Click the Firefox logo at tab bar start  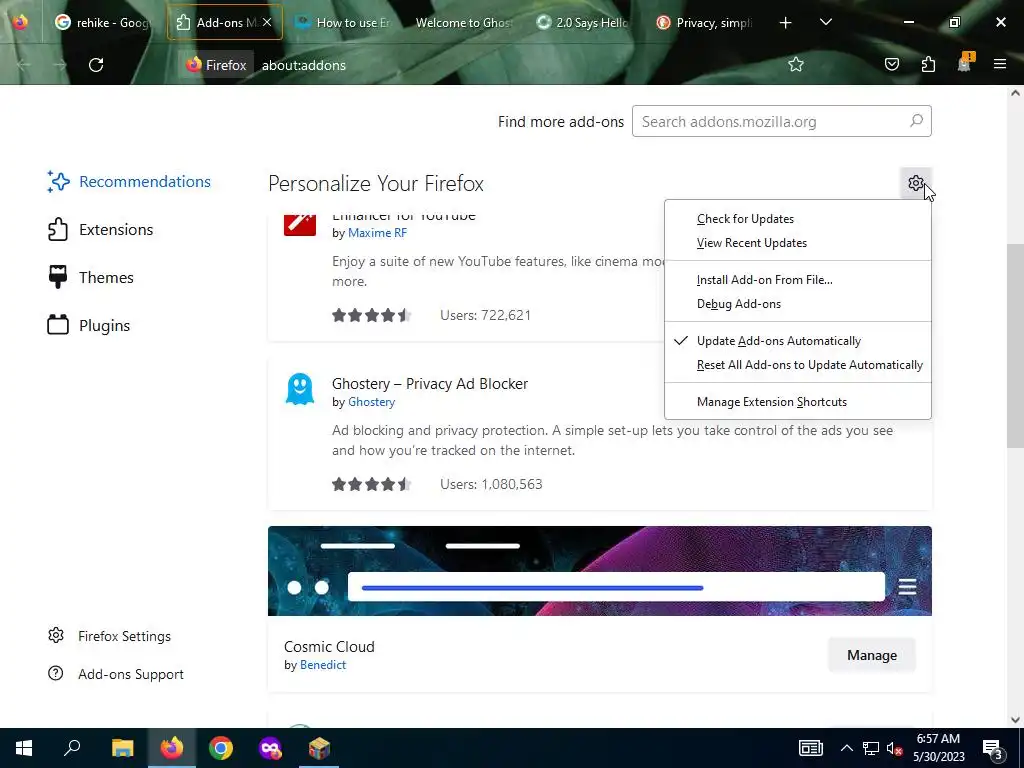click(20, 22)
